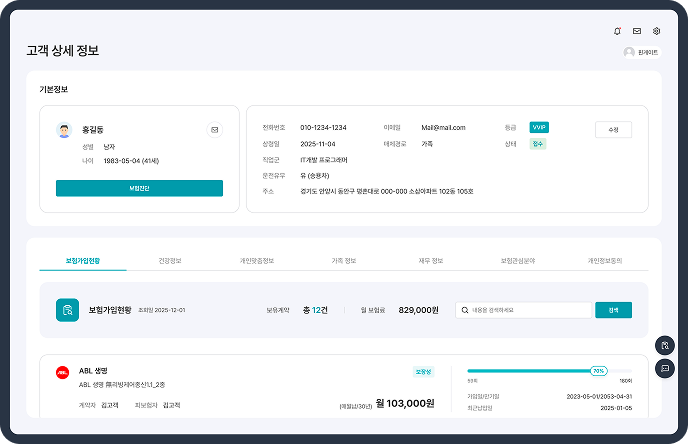Viewport: 688px width, 444px height.
Task: Open the mail icon in top header
Action: [x=637, y=31]
